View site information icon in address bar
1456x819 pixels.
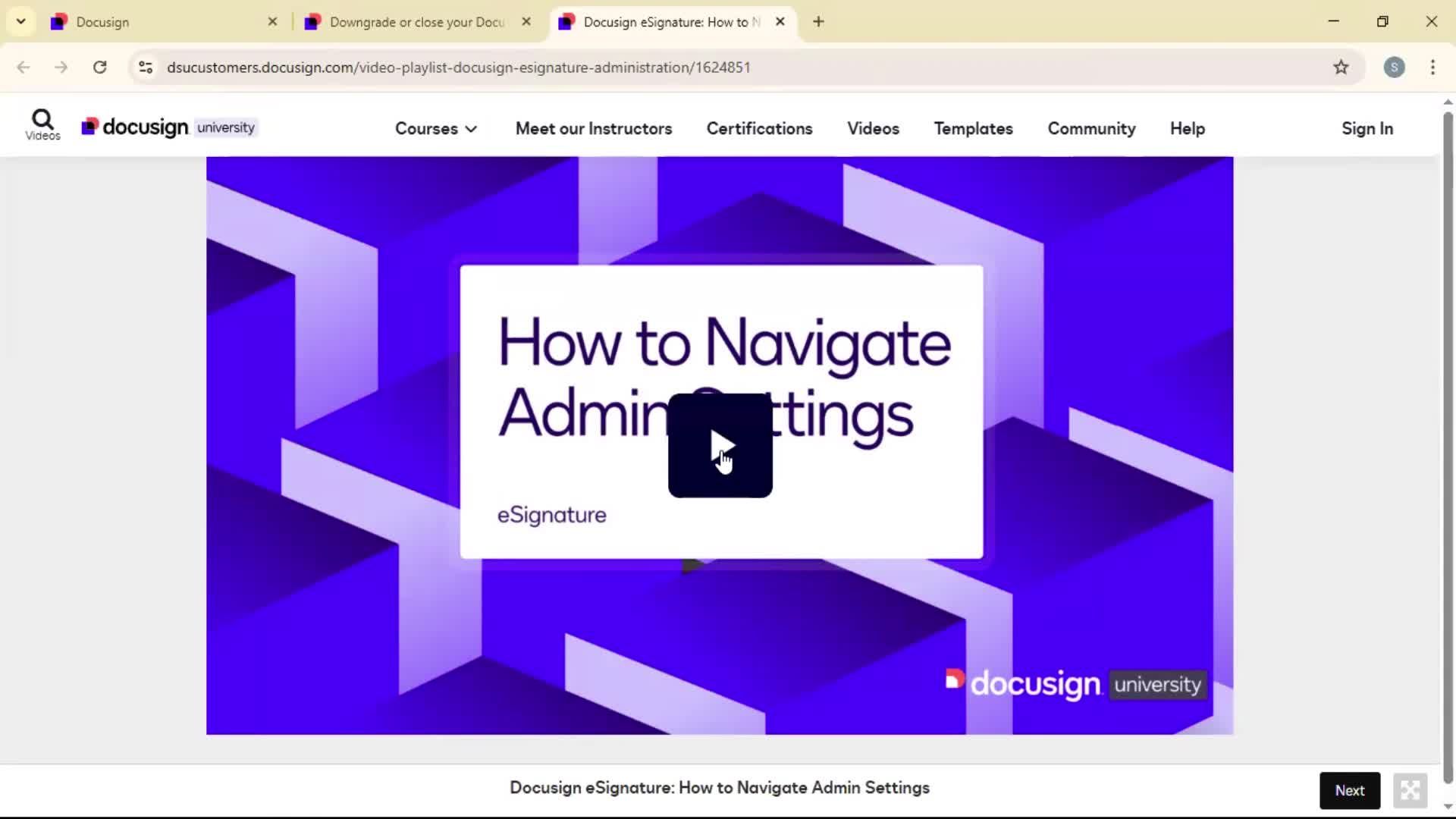[x=146, y=67]
